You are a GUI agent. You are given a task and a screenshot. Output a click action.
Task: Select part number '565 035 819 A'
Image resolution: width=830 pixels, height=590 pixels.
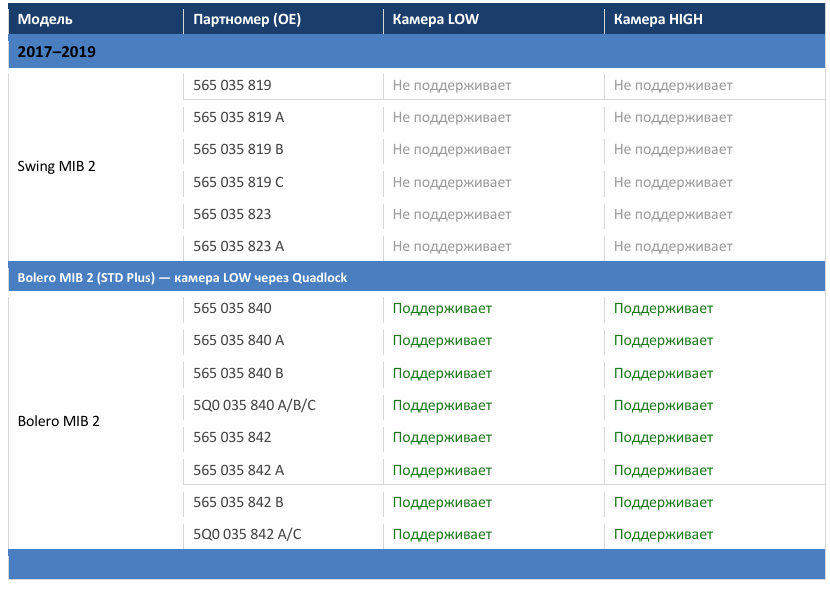tap(238, 117)
